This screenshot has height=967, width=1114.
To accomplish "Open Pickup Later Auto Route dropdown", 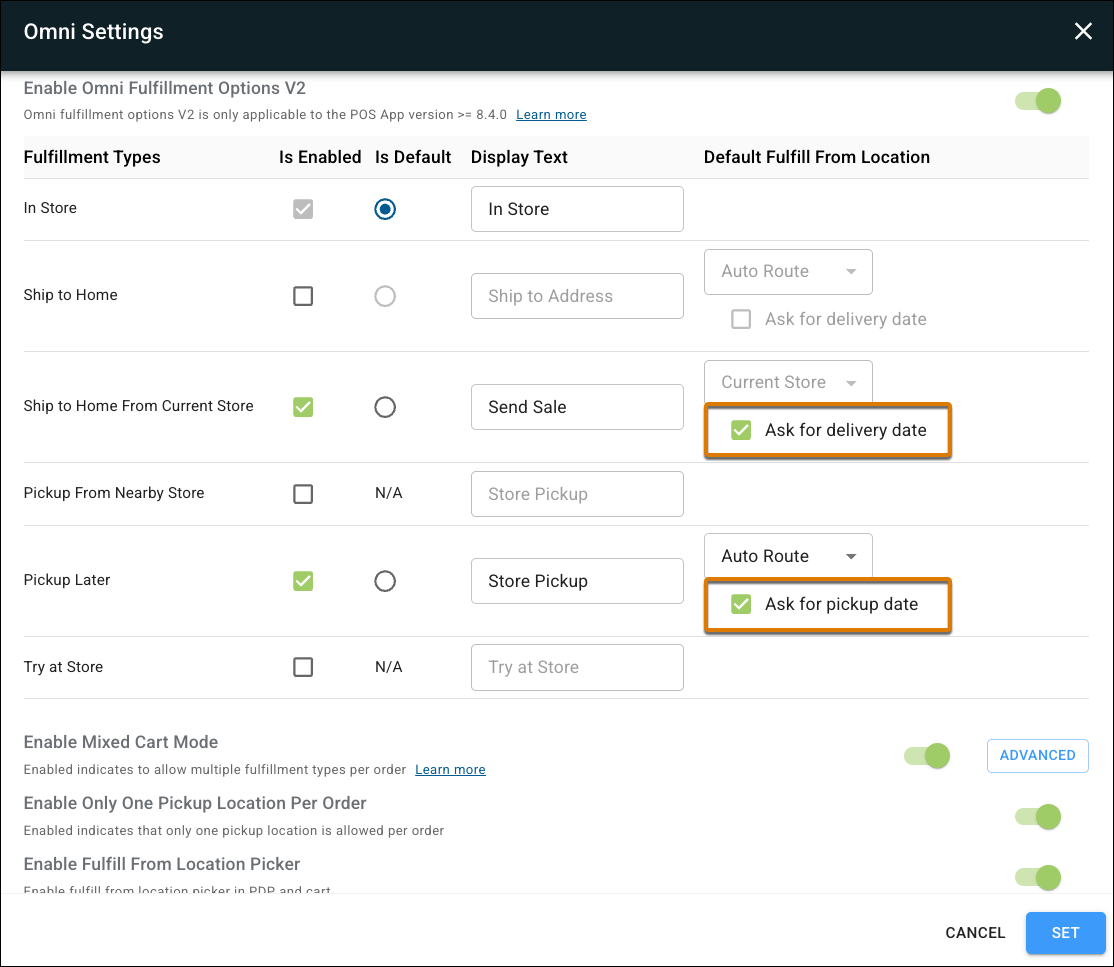I will 788,556.
